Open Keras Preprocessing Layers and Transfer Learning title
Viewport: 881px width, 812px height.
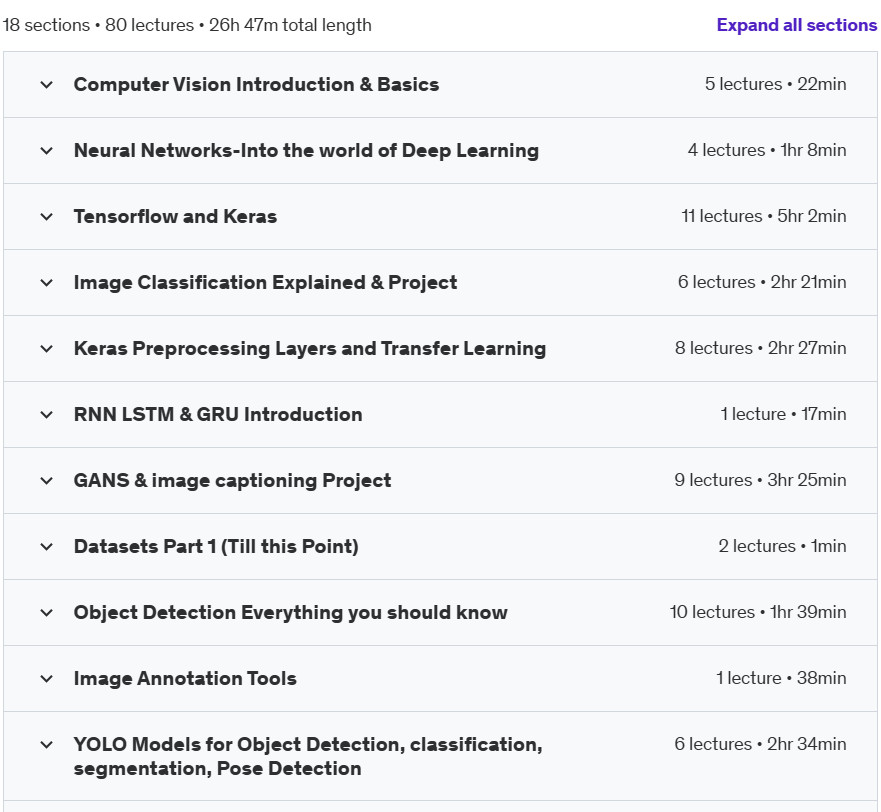pyautogui.click(x=310, y=348)
